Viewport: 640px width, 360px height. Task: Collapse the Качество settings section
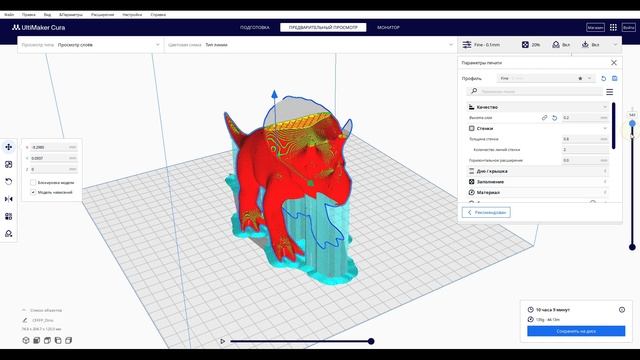538,107
